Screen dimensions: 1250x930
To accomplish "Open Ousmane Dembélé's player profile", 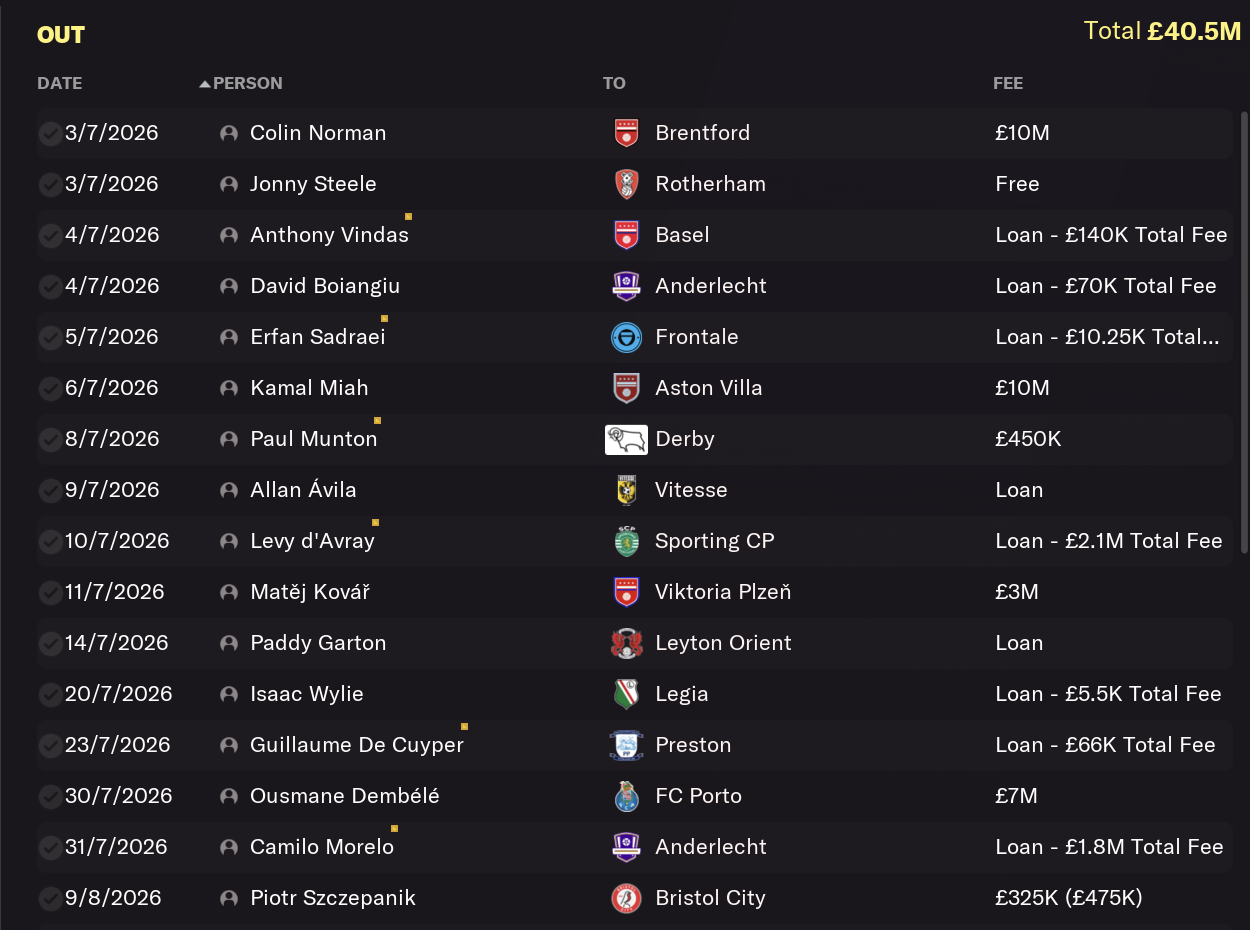I will point(345,796).
